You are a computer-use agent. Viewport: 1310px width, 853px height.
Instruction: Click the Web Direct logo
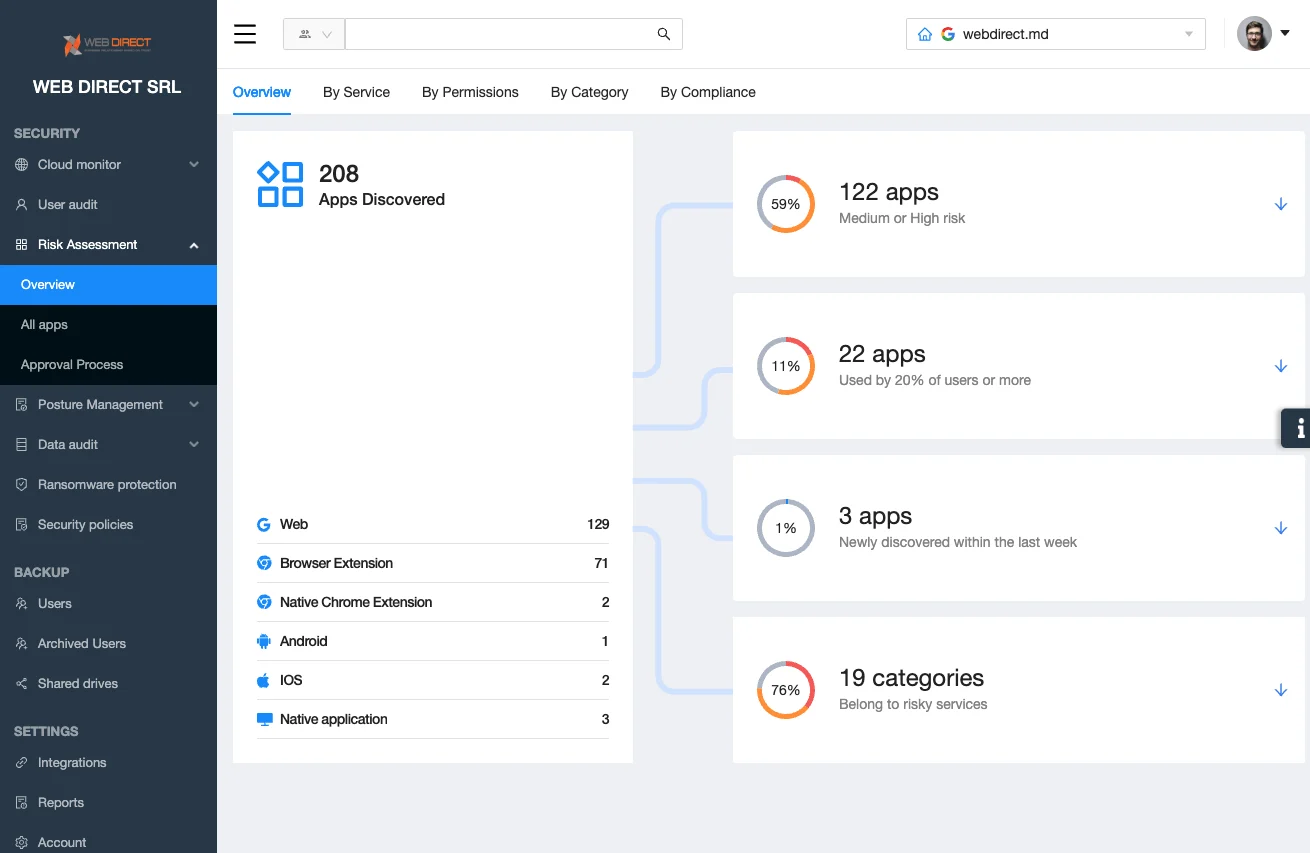pyautogui.click(x=107, y=44)
